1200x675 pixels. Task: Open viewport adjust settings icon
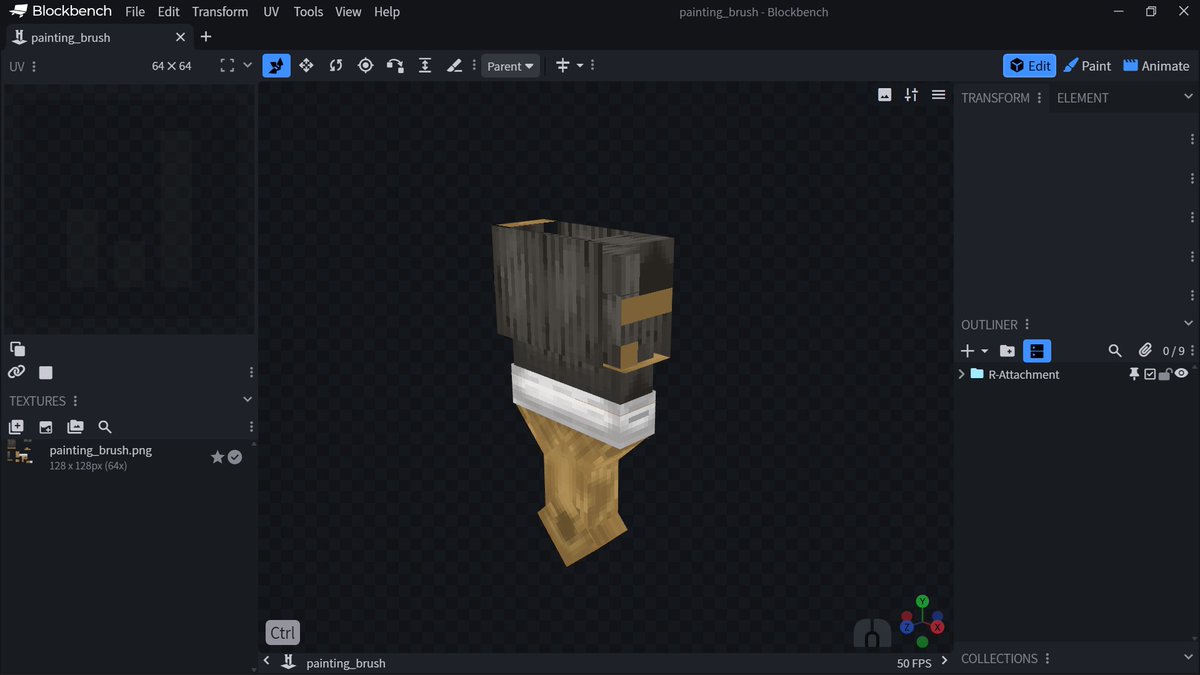pos(911,94)
